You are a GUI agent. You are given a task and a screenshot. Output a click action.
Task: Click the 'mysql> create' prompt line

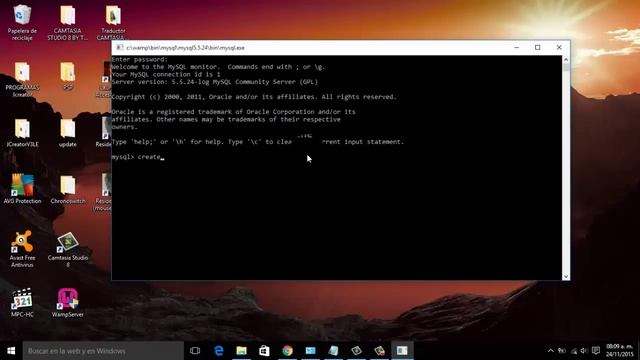[x=137, y=157]
